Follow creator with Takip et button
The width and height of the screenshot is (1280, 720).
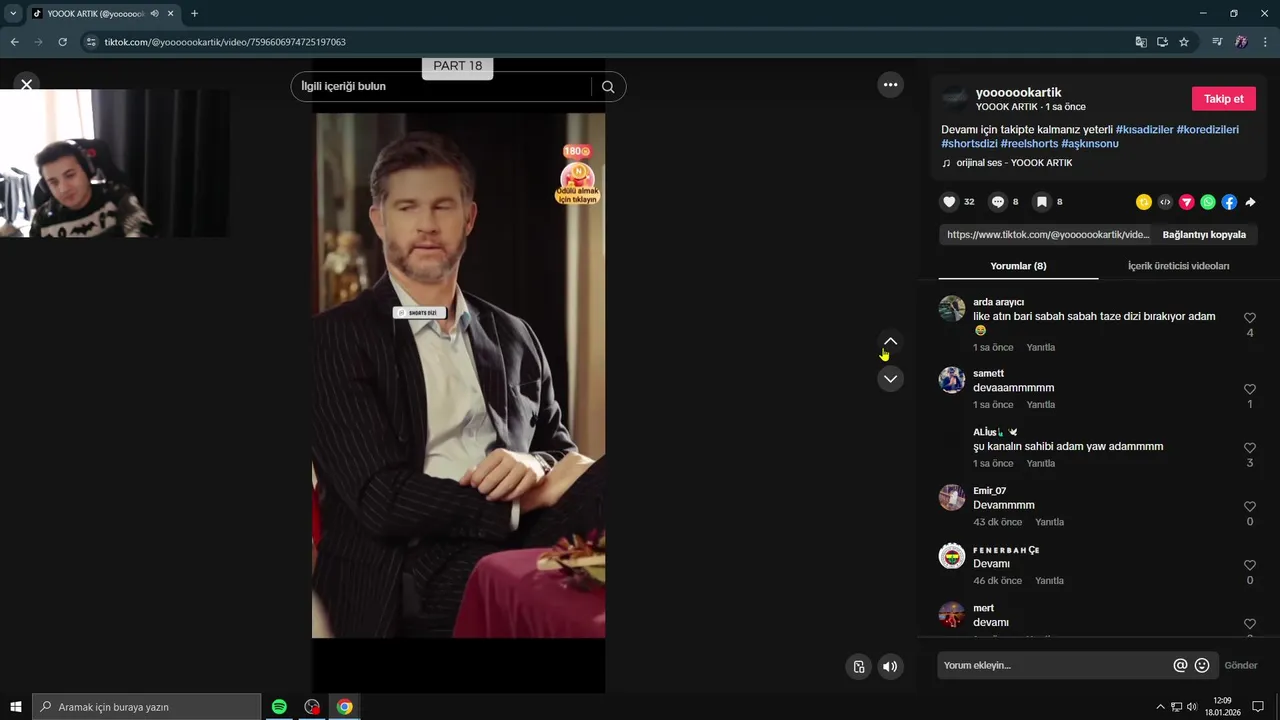[1223, 99]
